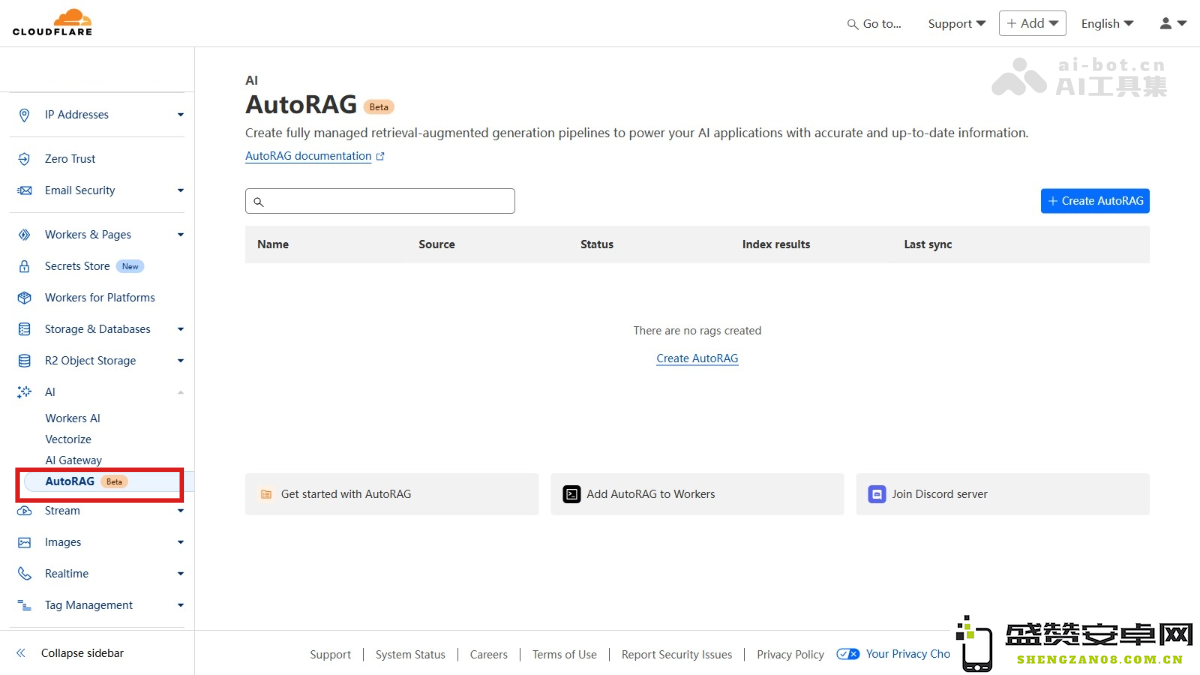Expand the Workers & Pages menu arrow
Image resolution: width=1200 pixels, height=675 pixels.
[181, 235]
